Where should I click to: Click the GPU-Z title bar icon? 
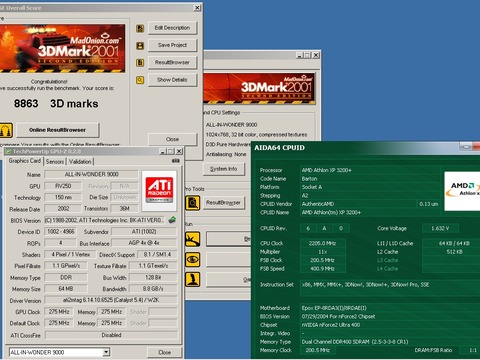8,152
